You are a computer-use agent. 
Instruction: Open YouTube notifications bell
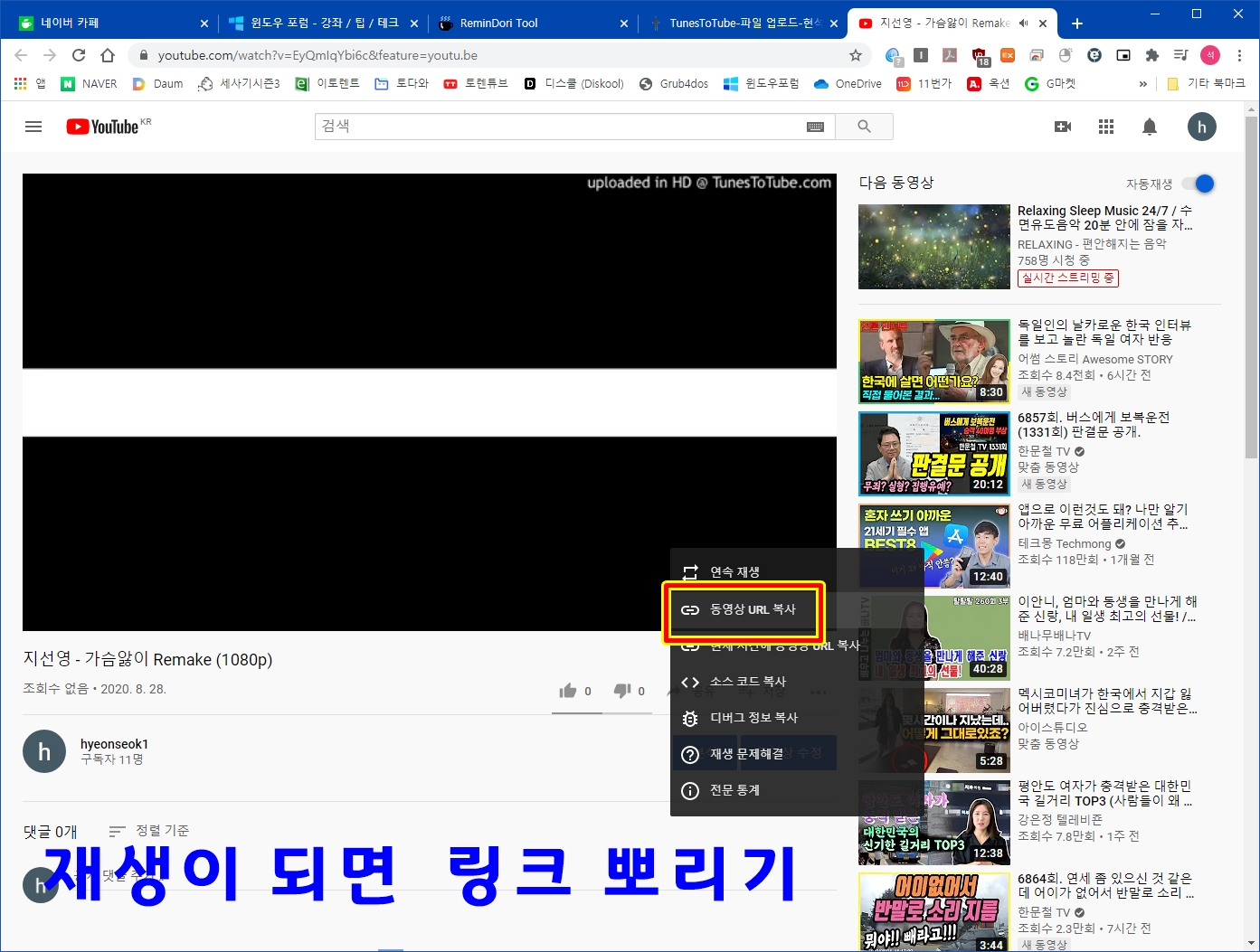(1150, 127)
